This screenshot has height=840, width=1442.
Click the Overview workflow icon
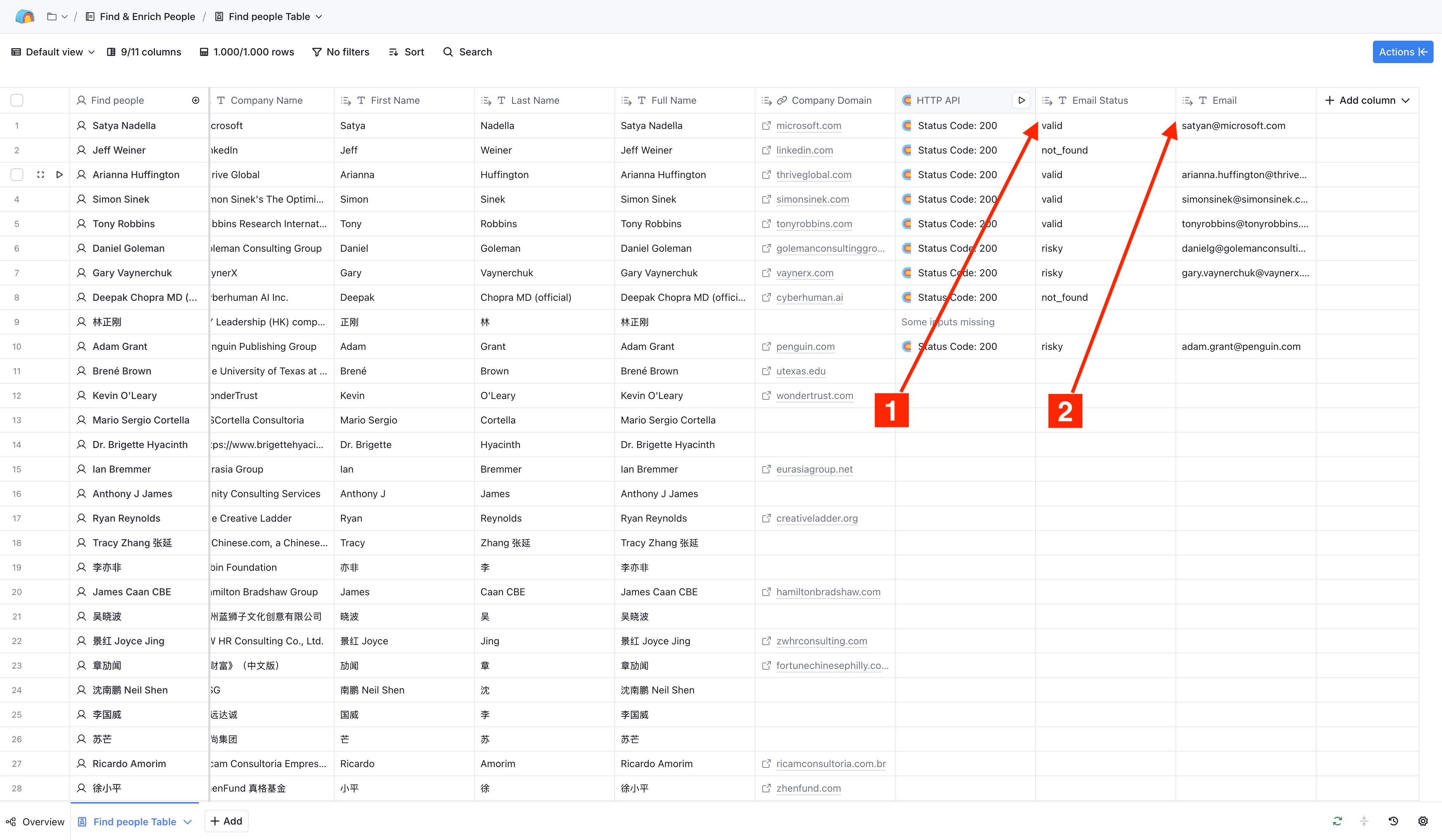11,822
